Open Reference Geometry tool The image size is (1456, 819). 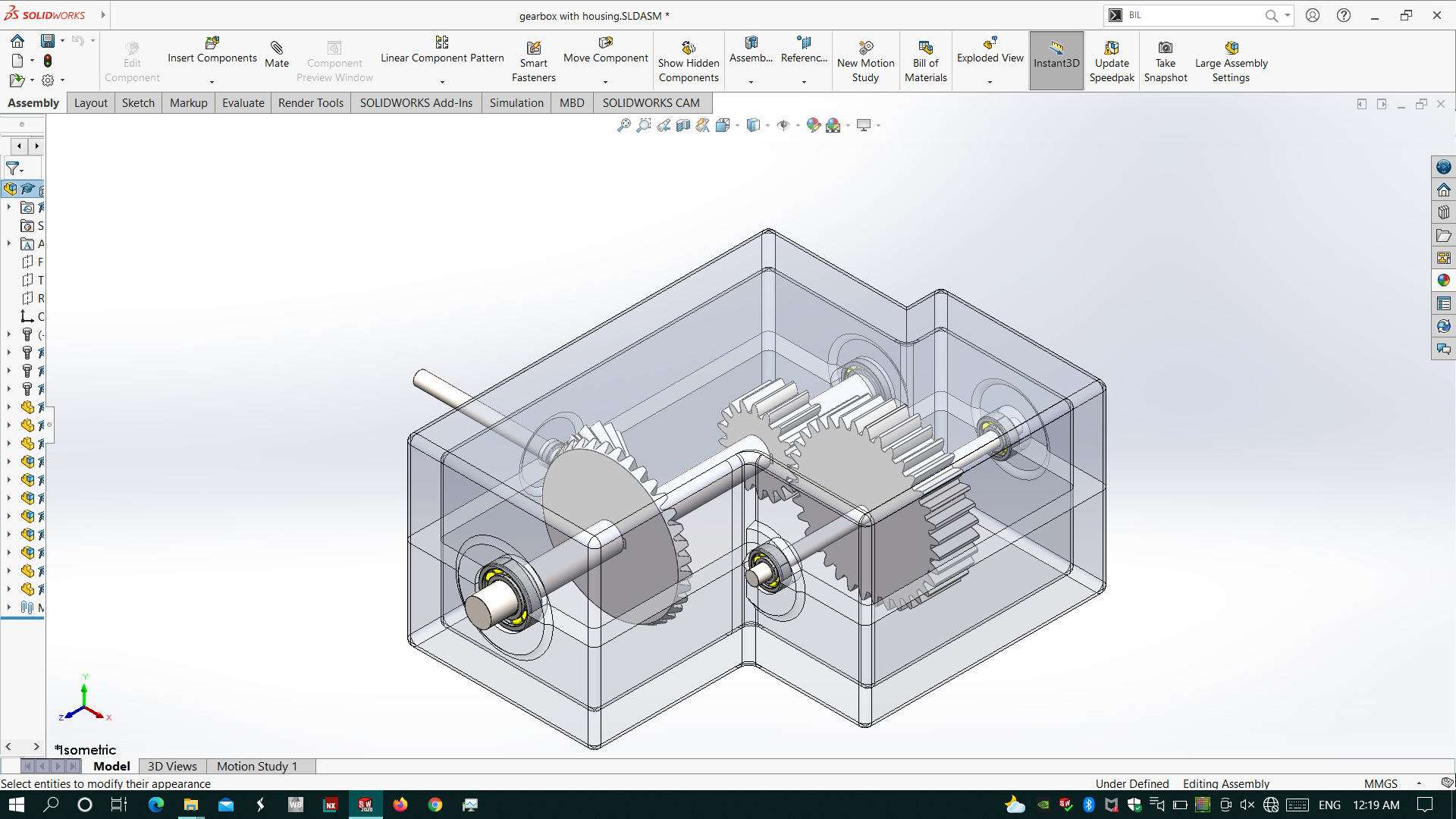point(804,51)
